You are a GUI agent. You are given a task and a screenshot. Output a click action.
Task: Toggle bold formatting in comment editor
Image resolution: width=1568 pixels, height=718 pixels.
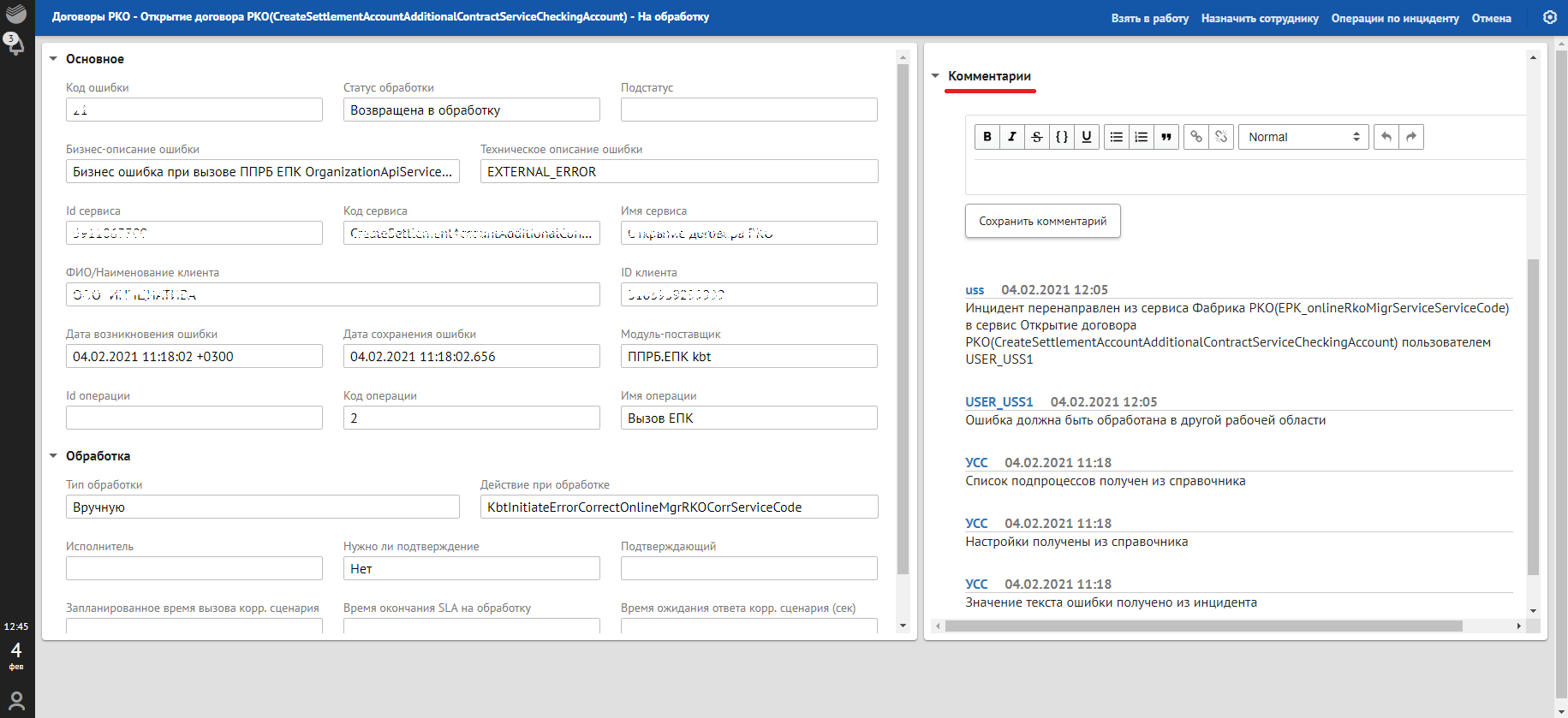coord(987,137)
